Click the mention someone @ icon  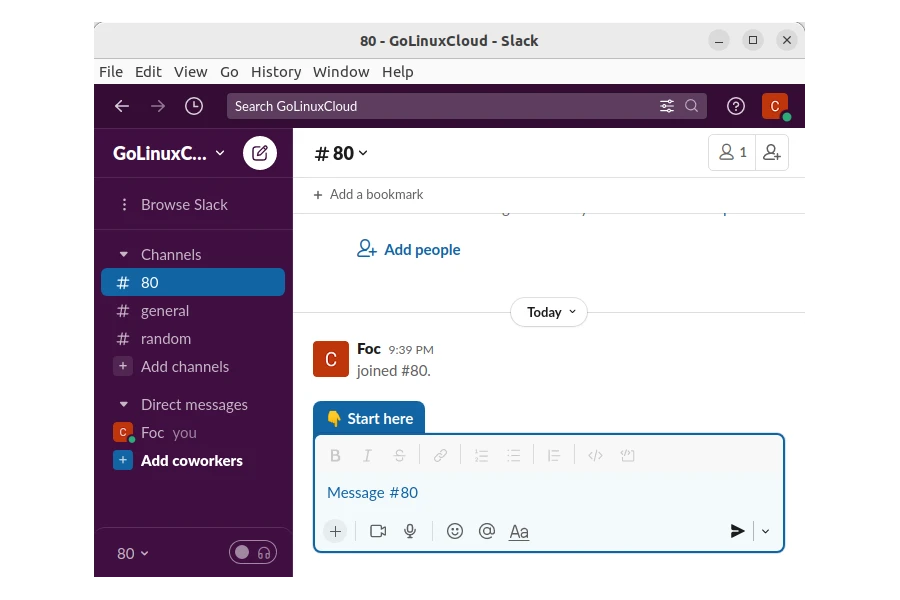tap(487, 531)
